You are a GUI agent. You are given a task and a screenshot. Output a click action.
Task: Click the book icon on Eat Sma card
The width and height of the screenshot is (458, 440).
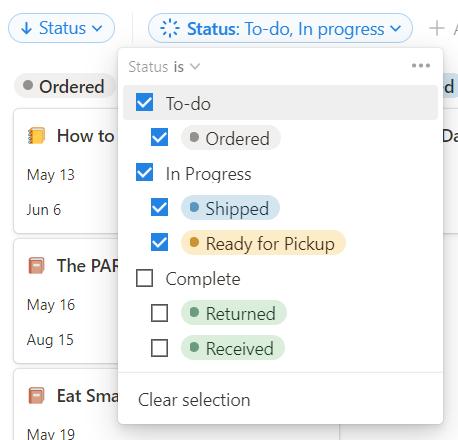pyautogui.click(x=36, y=396)
